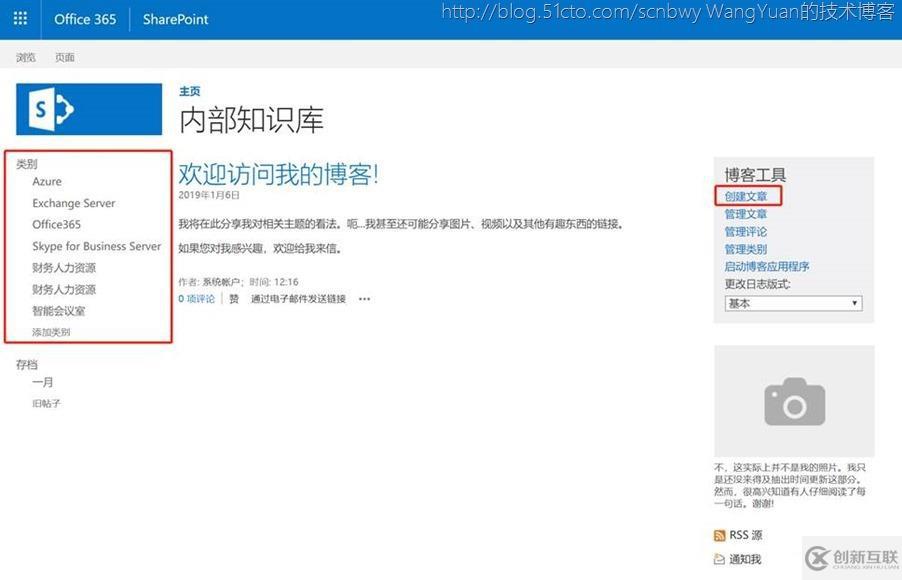Image resolution: width=902 pixels, height=580 pixels.
Task: Click the alert me envelope icon
Action: 719,559
